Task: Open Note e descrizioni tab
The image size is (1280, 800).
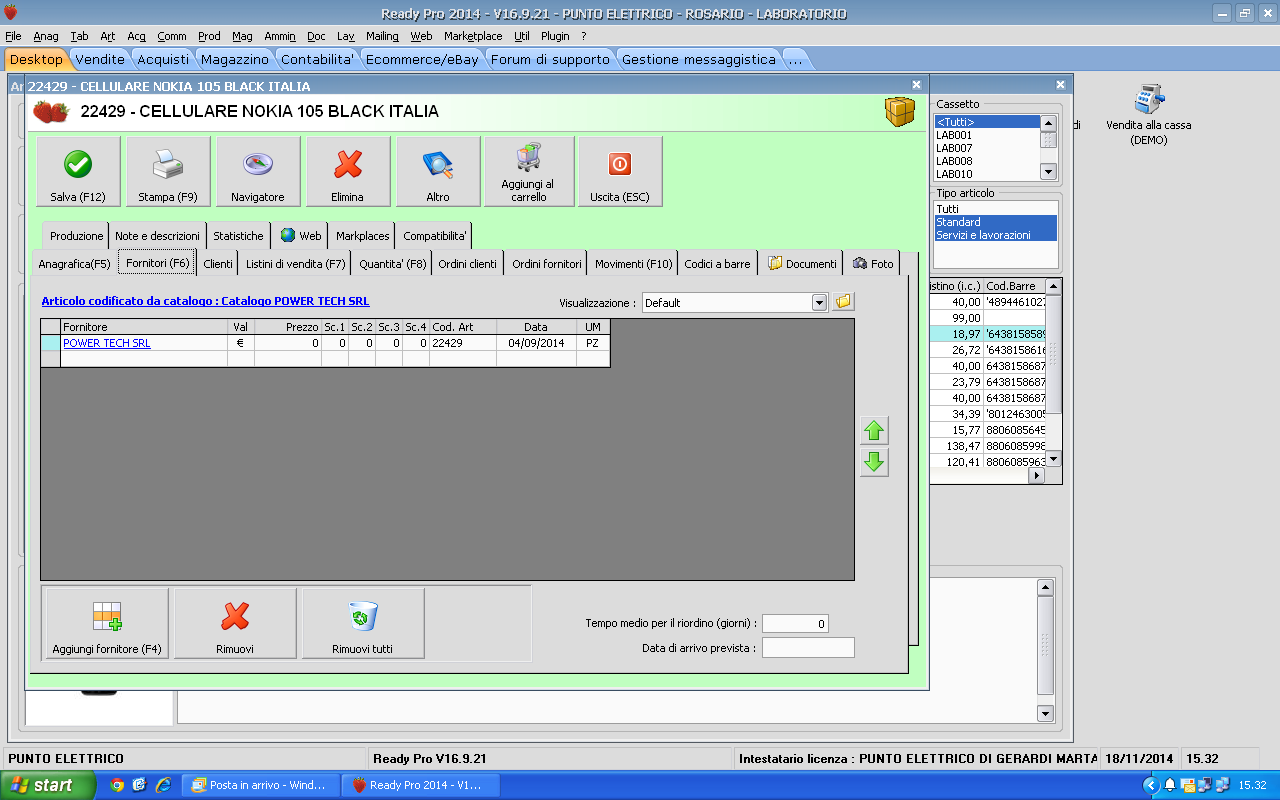Action: [157, 236]
